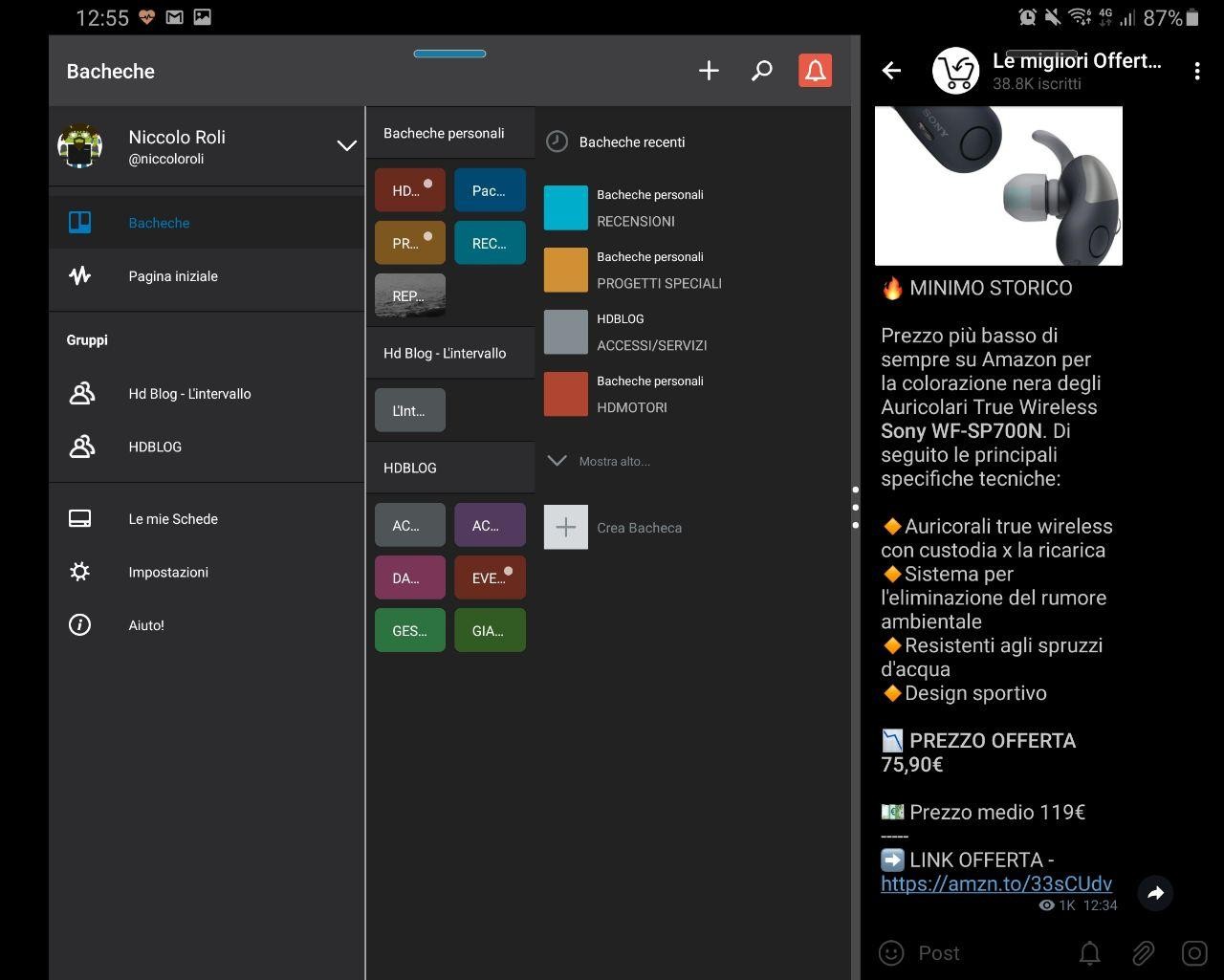Screen dimensions: 1224x980
Task: Tap the Wi-Fi indicator in status bar
Action: (x=1080, y=17)
